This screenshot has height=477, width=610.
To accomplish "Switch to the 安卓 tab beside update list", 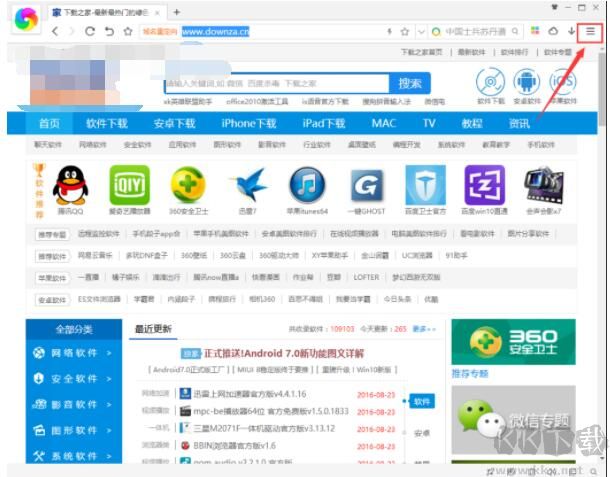I will 422,433.
